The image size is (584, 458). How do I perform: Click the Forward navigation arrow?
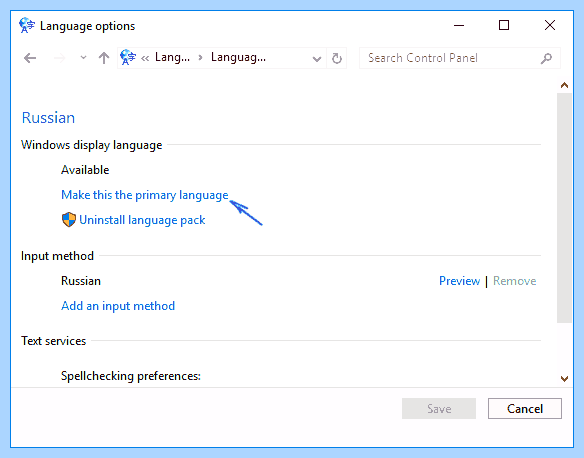click(x=60, y=58)
